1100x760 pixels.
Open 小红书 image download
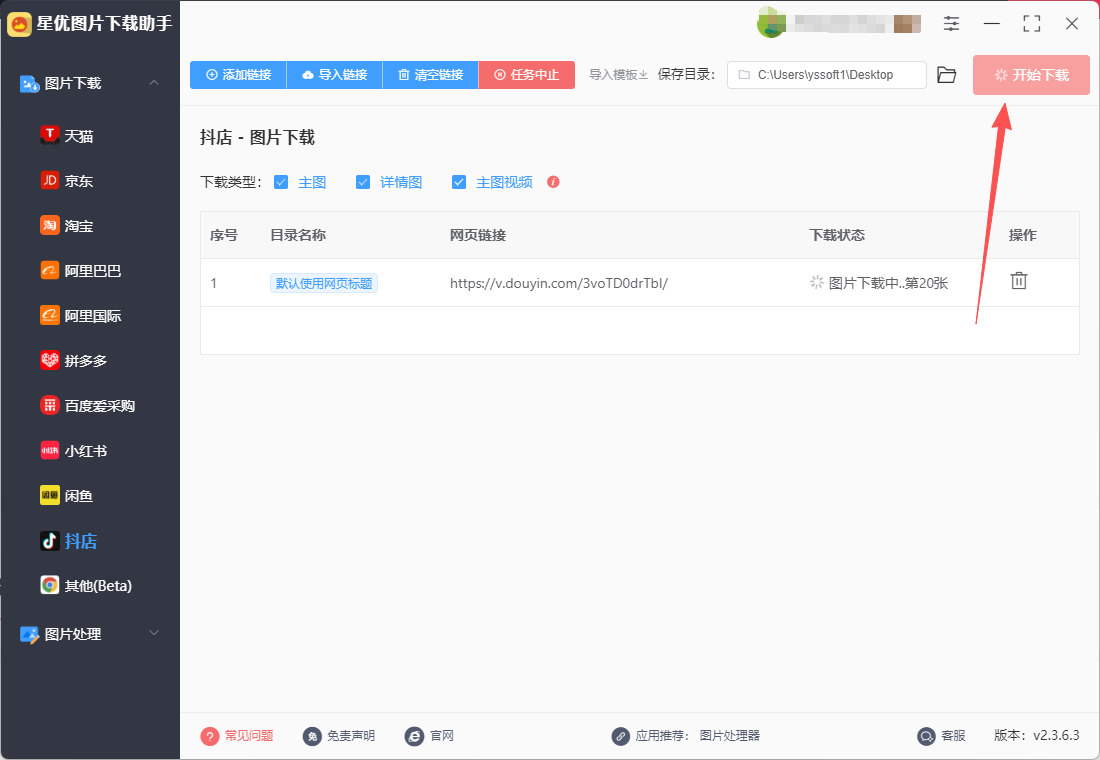pyautogui.click(x=74, y=450)
